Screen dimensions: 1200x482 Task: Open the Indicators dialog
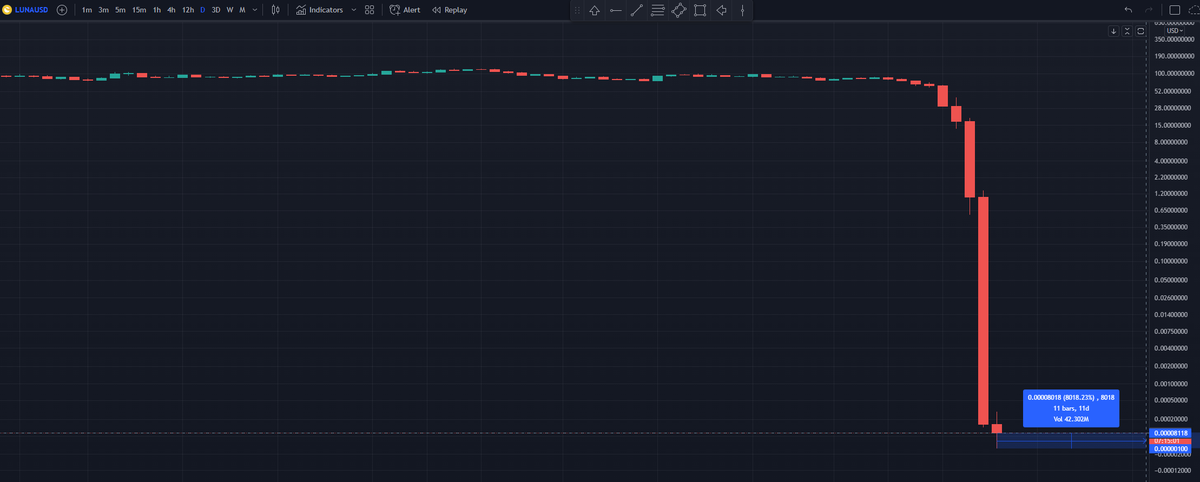319,10
